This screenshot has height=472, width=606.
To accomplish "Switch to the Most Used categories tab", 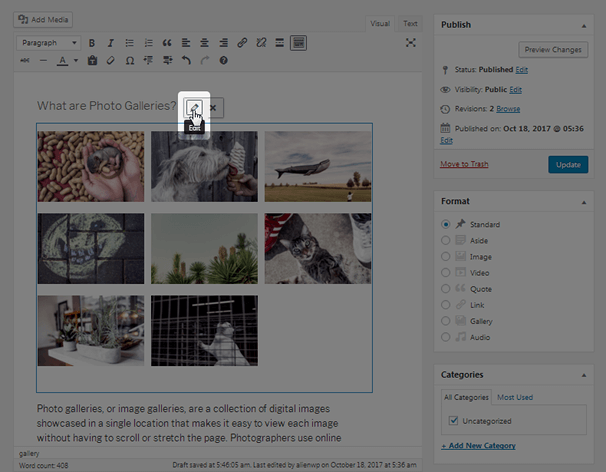I will [x=515, y=397].
